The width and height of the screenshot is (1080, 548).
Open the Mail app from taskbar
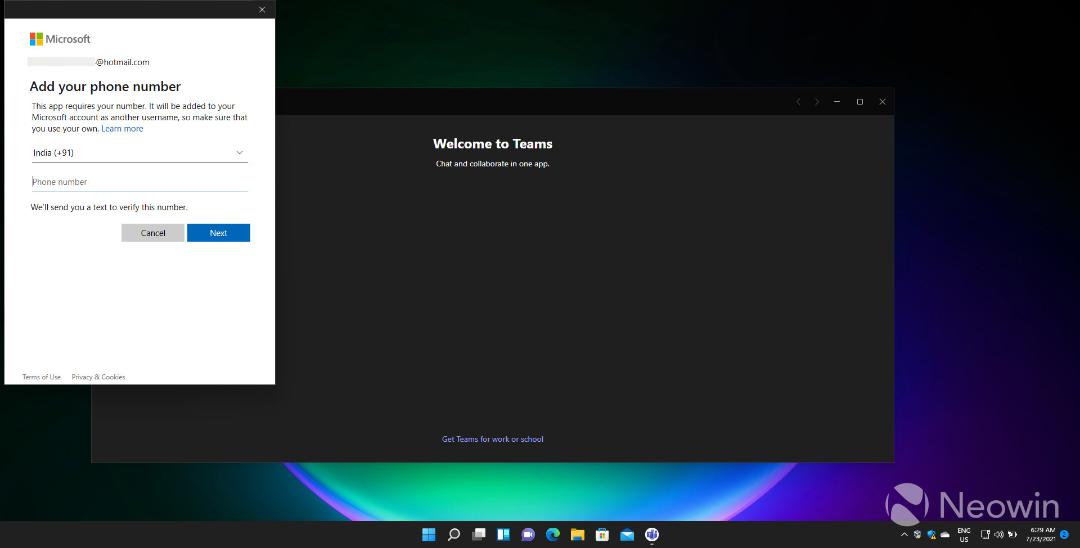click(x=627, y=534)
